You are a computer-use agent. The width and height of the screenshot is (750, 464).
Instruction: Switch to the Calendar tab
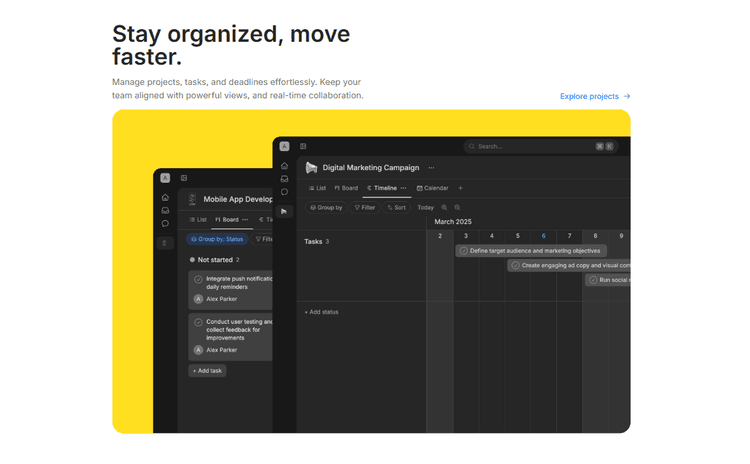433,188
